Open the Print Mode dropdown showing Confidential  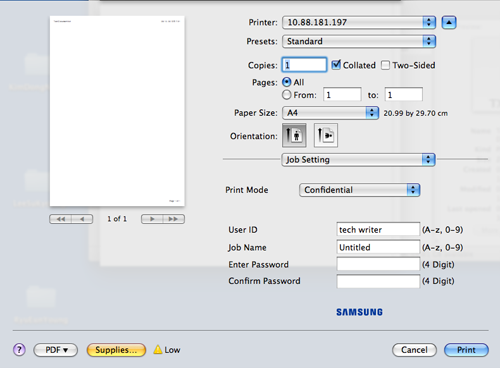pos(360,190)
